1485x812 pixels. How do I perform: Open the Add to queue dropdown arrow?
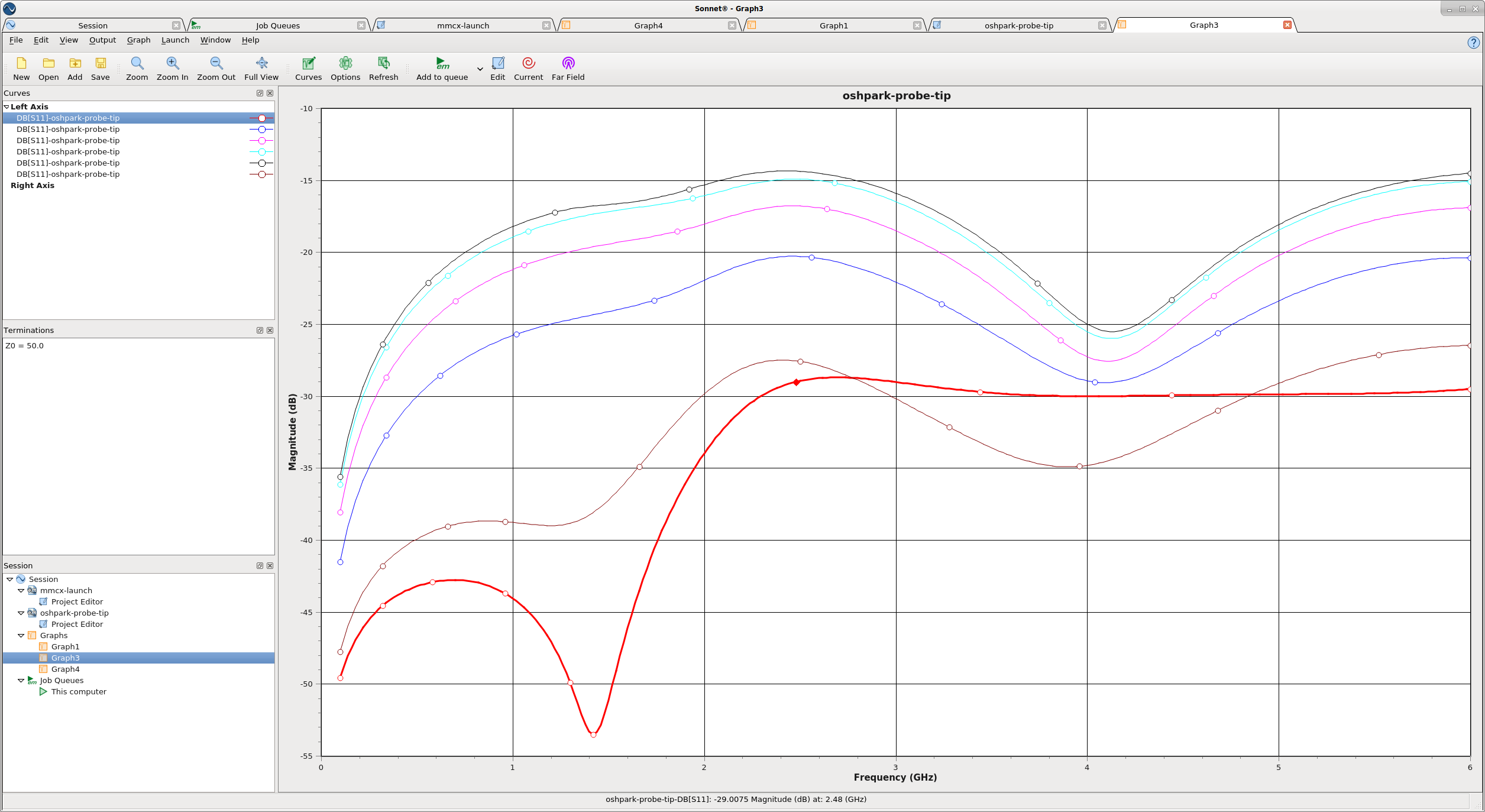pos(480,69)
